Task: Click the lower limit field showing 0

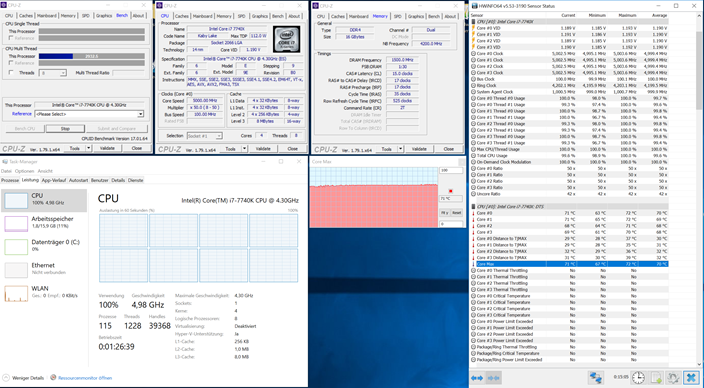Action: [x=451, y=224]
